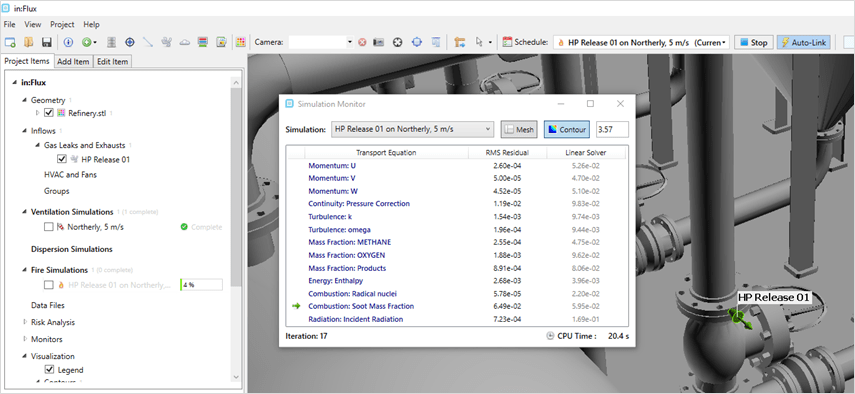The image size is (855, 394).
Task: Click the colored layers stack icon
Action: click(203, 42)
